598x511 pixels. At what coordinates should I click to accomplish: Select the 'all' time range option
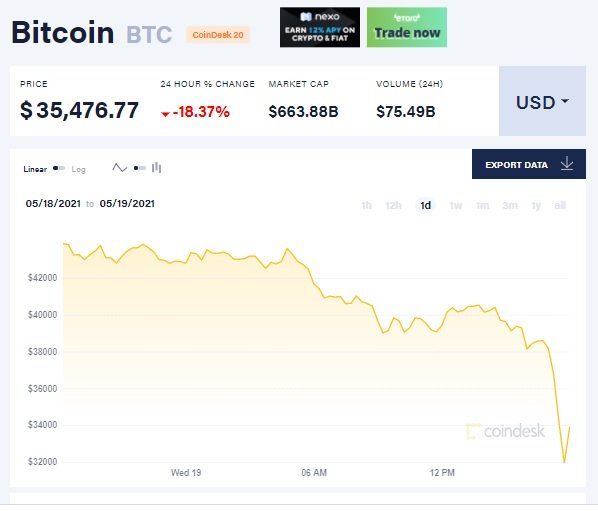(560, 206)
